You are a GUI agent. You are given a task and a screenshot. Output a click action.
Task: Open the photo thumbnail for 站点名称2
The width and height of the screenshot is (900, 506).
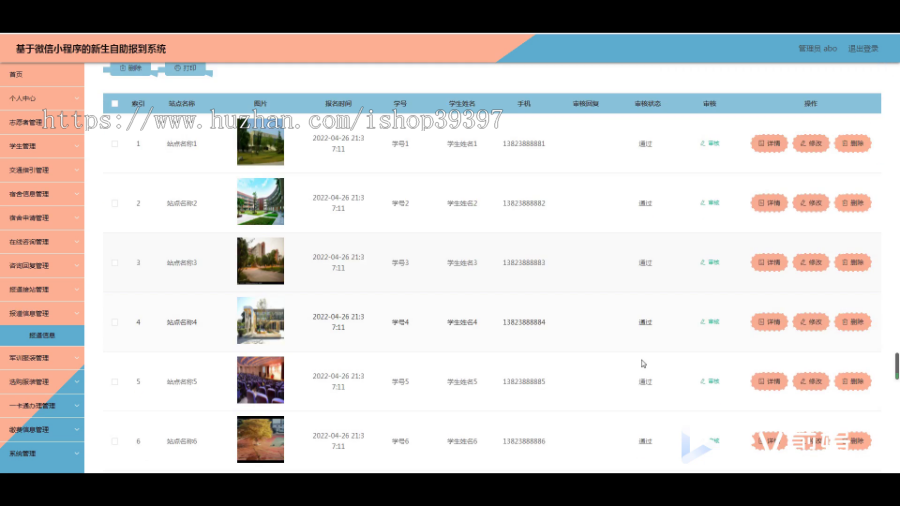[x=261, y=201]
